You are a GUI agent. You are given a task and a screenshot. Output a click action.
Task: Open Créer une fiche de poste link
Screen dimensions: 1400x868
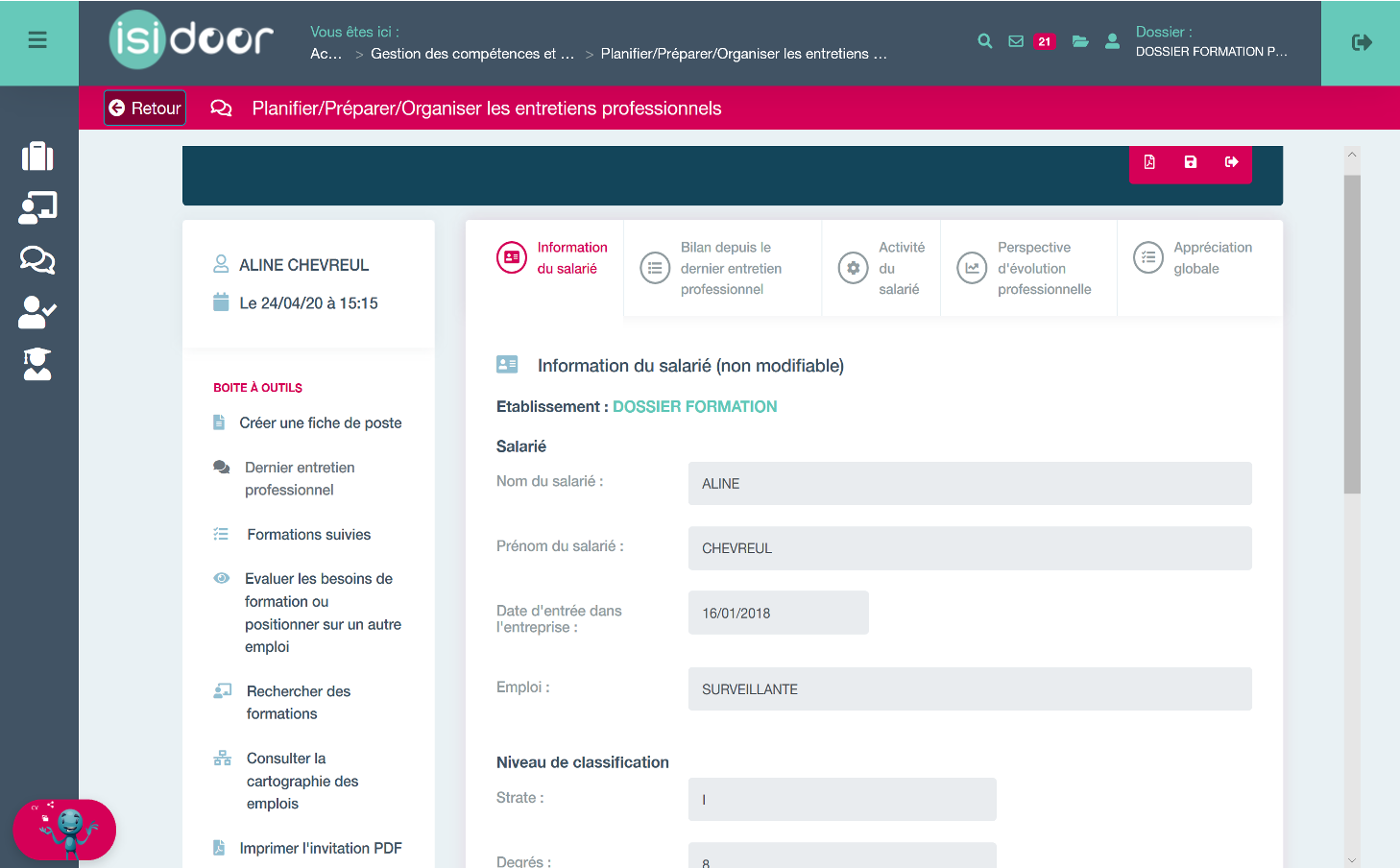320,423
